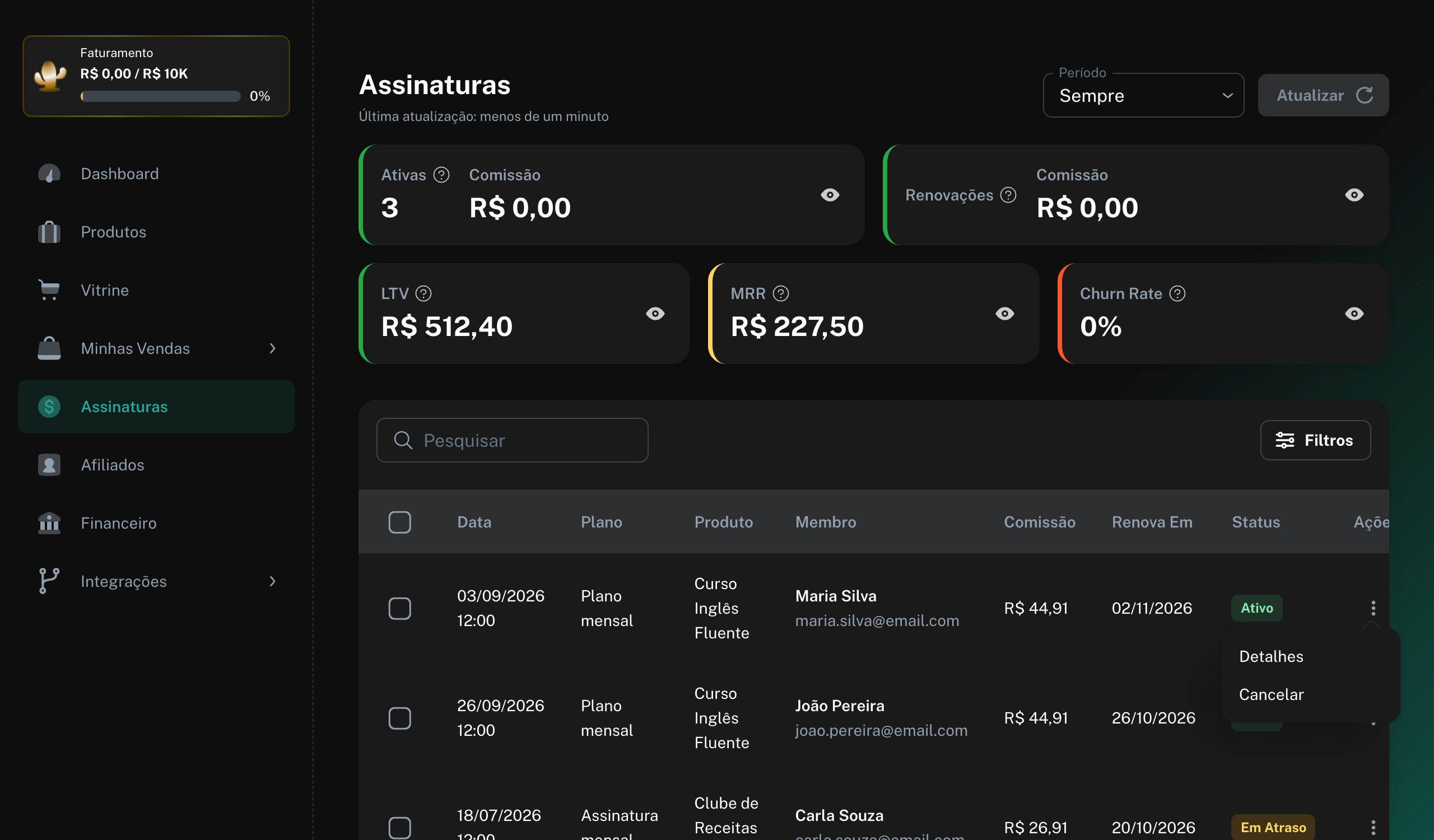Image resolution: width=1434 pixels, height=840 pixels.
Task: Focus the Pesquisar search field
Action: click(512, 440)
